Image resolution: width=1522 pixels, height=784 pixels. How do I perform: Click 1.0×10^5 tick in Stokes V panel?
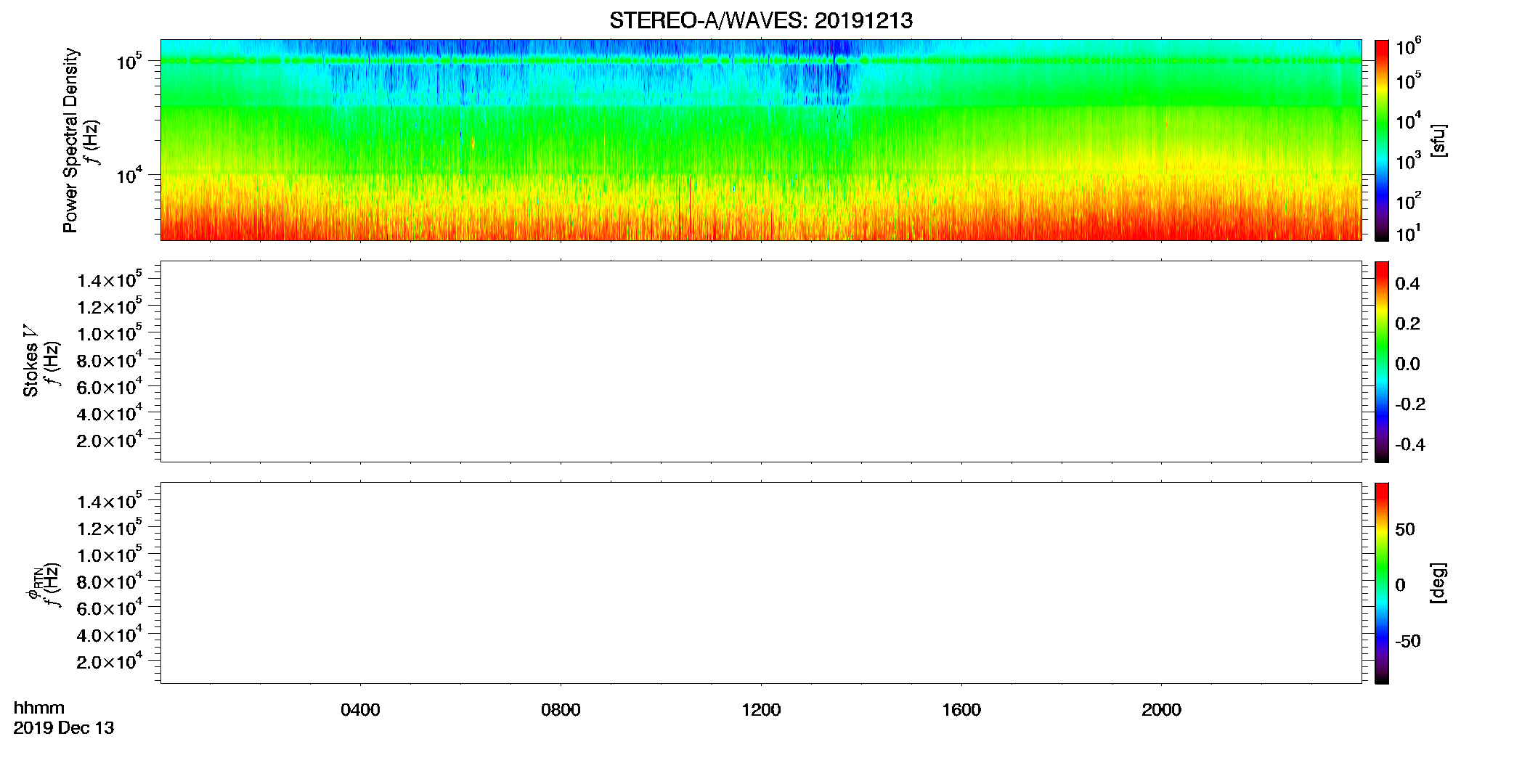click(x=110, y=332)
